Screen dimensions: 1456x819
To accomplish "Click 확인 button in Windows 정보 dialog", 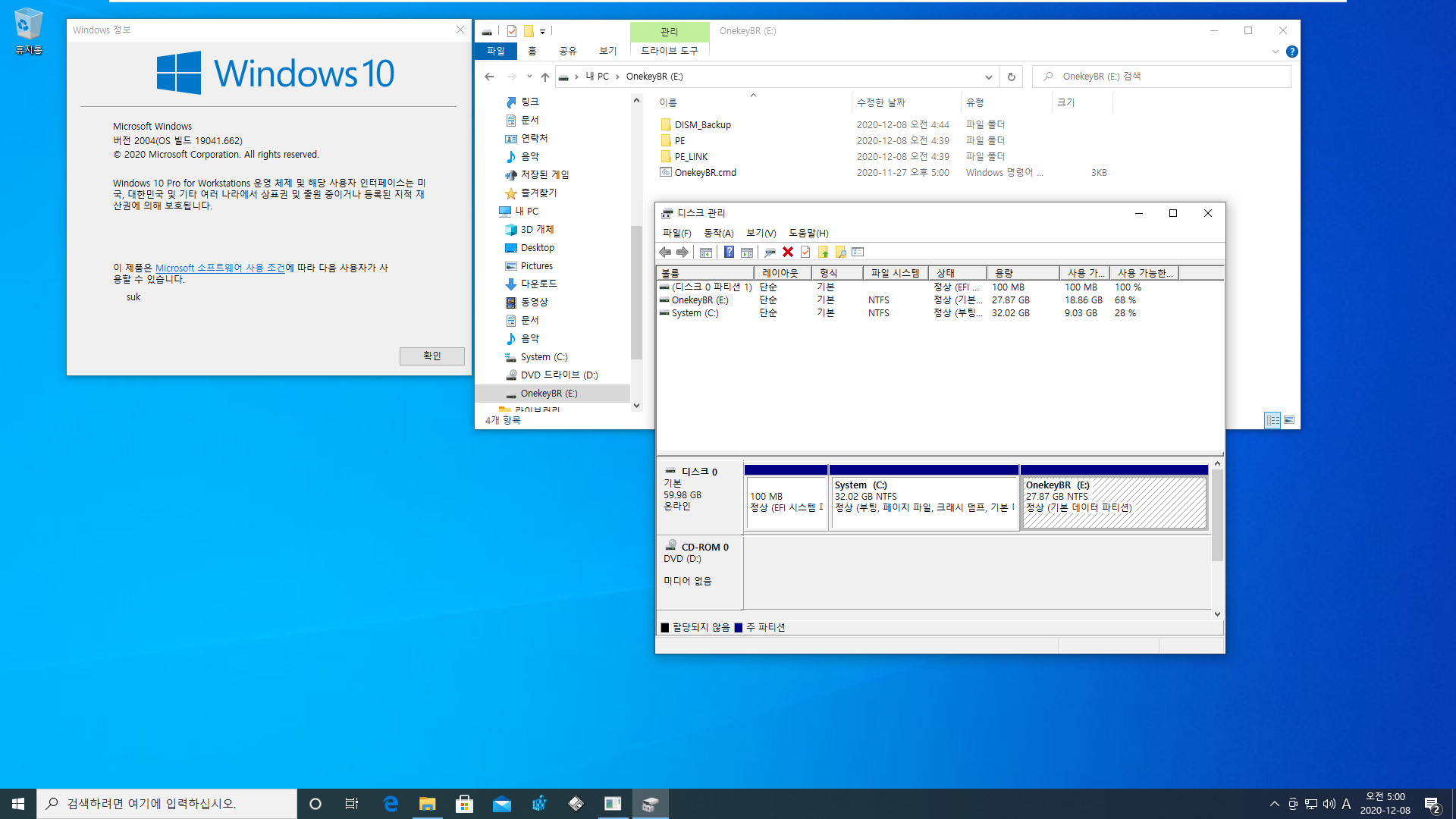I will [x=432, y=356].
